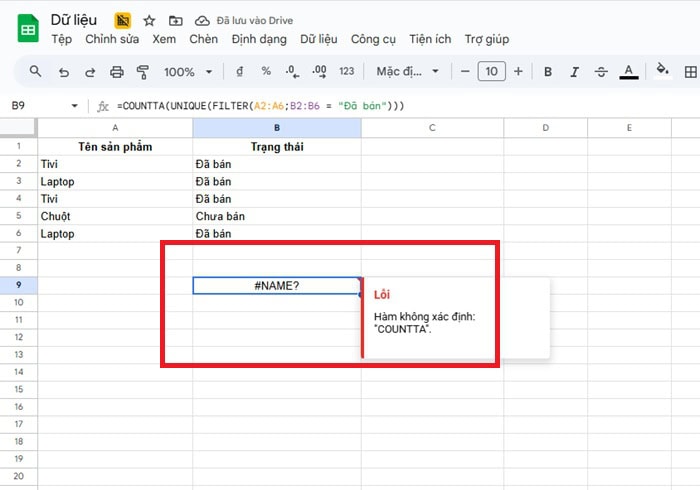Activate the paint format tool
This screenshot has width=700, height=490.
click(143, 72)
